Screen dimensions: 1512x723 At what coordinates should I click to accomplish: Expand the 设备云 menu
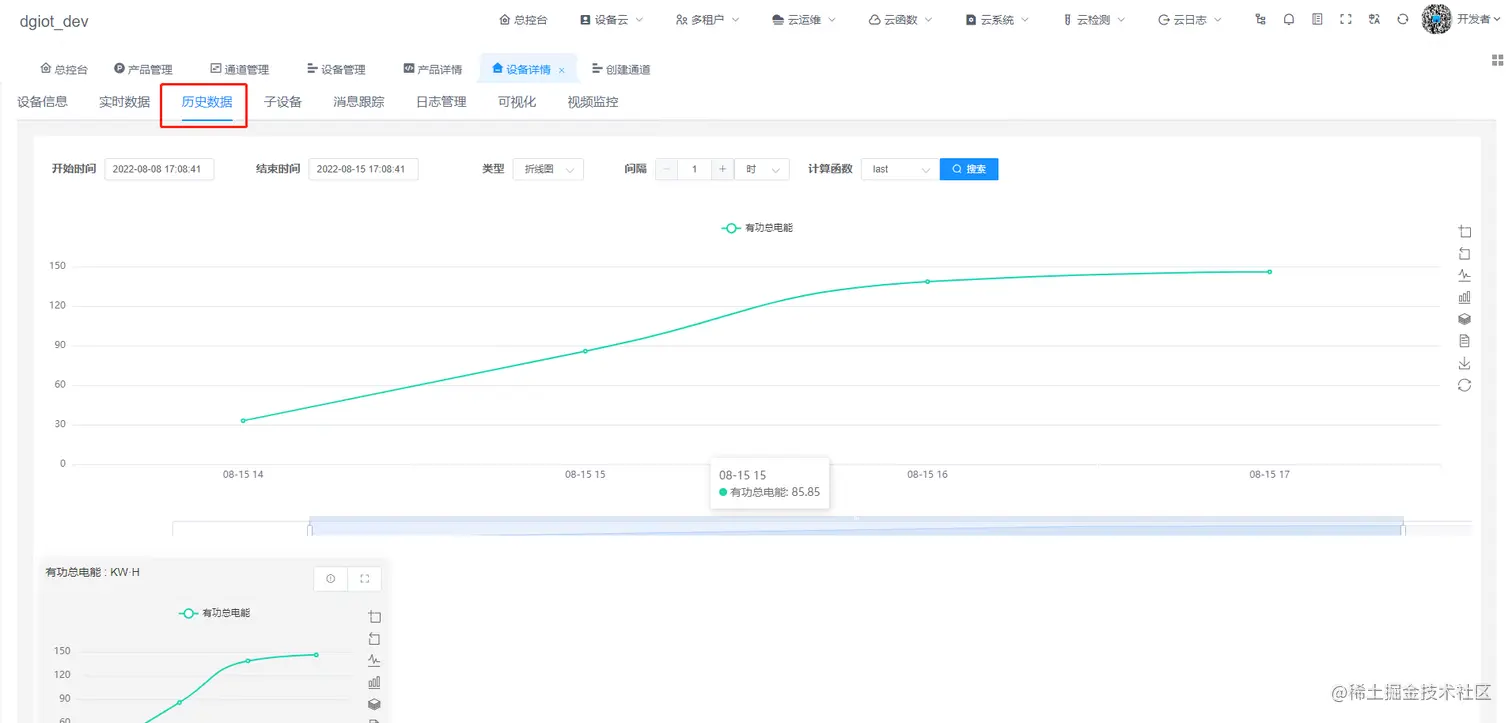click(611, 19)
